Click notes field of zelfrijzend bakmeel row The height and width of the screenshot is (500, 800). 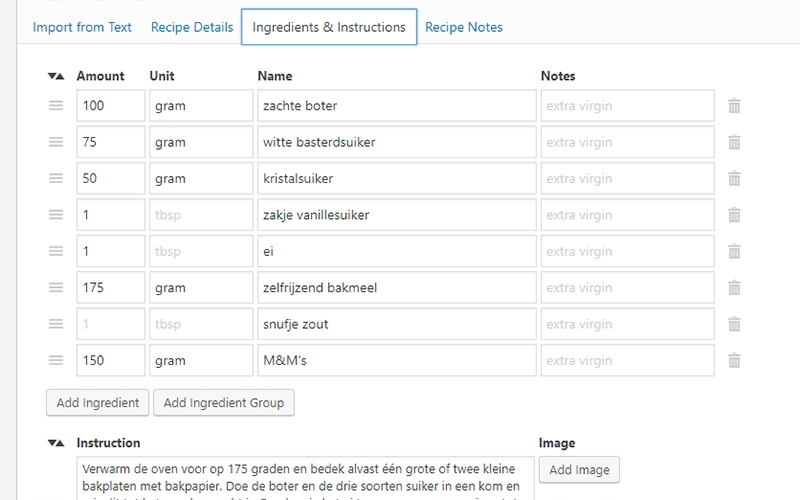tap(628, 288)
